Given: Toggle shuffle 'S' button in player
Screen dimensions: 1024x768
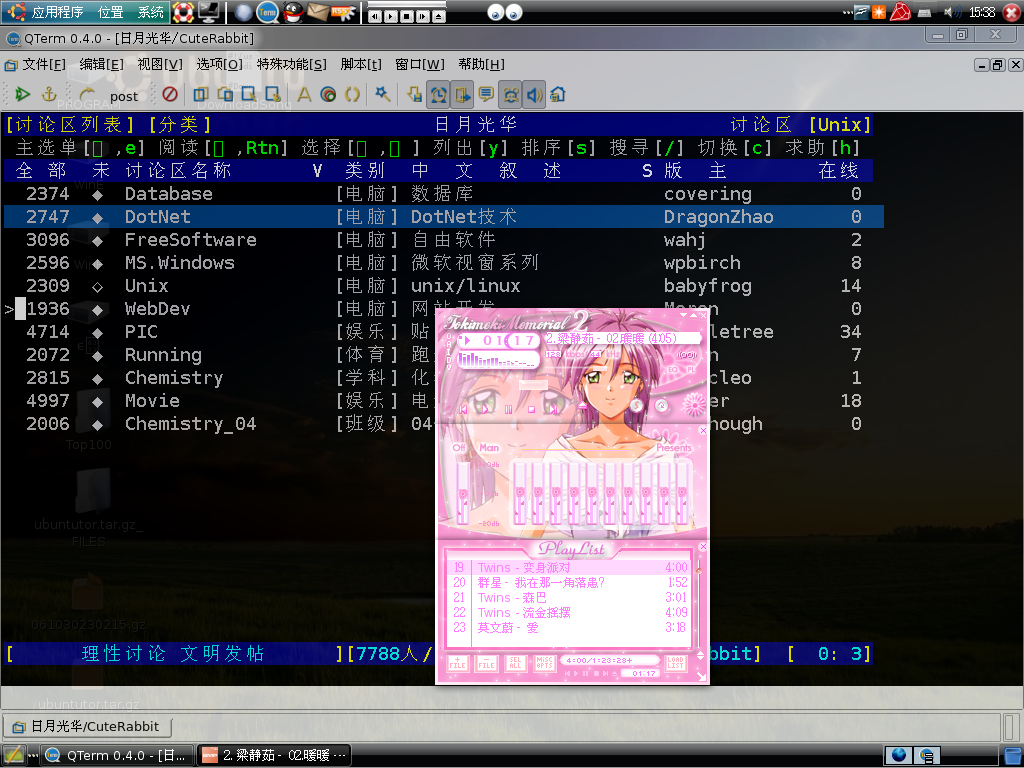Looking at the screenshot, I should click(x=637, y=406).
